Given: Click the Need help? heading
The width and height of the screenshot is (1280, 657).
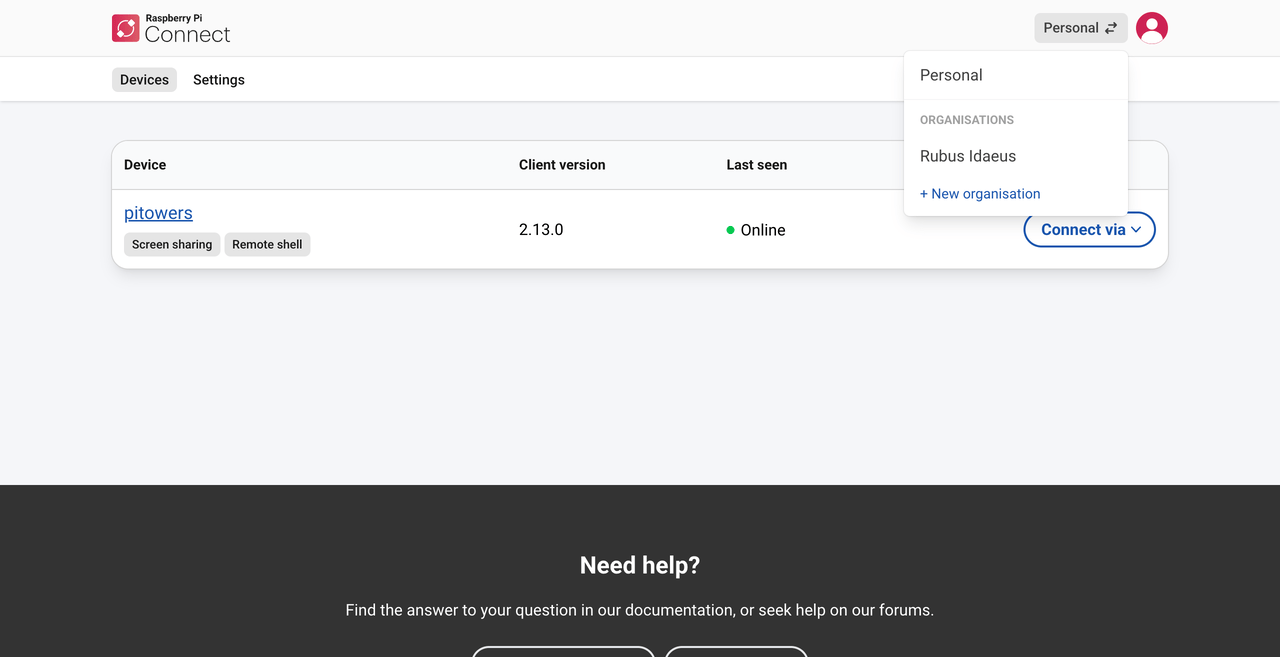Looking at the screenshot, I should pos(640,565).
